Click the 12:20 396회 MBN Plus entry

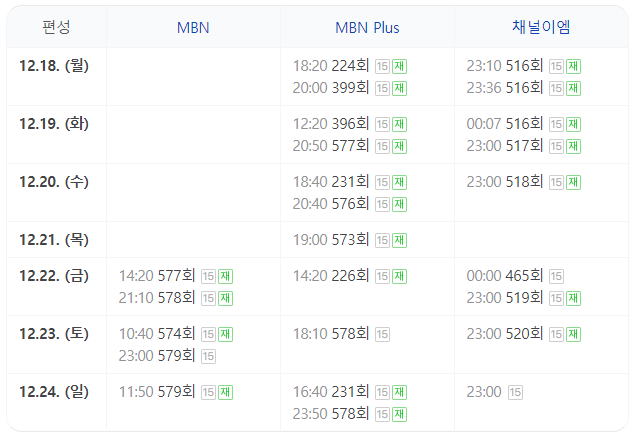click(350, 124)
